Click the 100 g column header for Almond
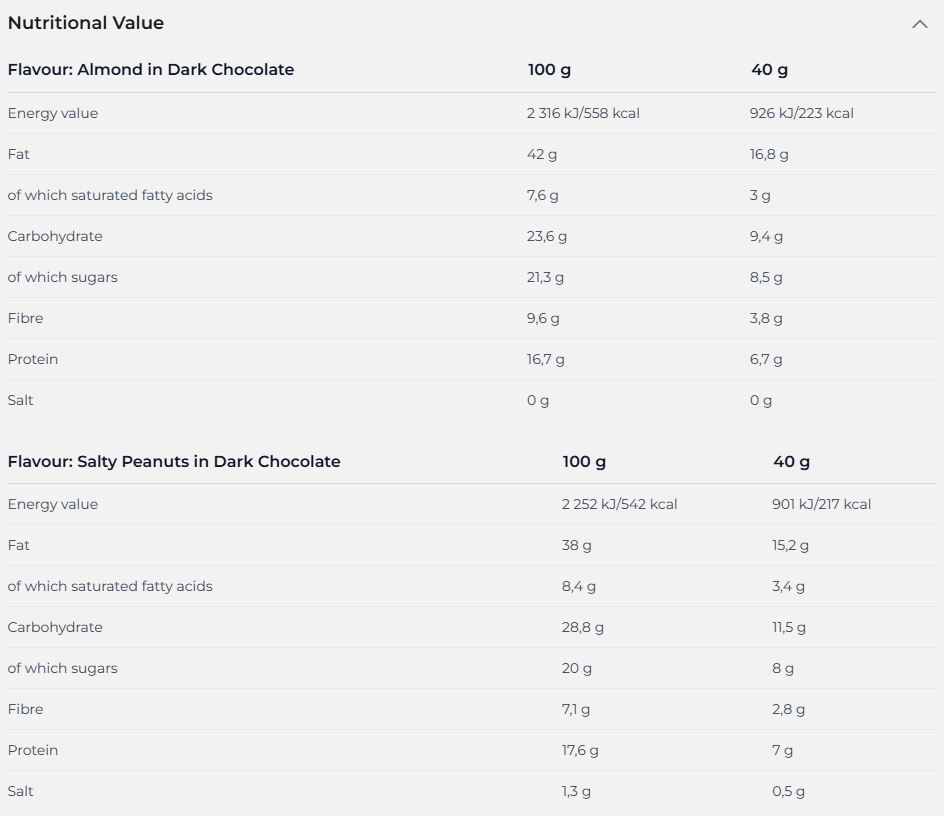The height and width of the screenshot is (816, 944). pyautogui.click(x=549, y=70)
